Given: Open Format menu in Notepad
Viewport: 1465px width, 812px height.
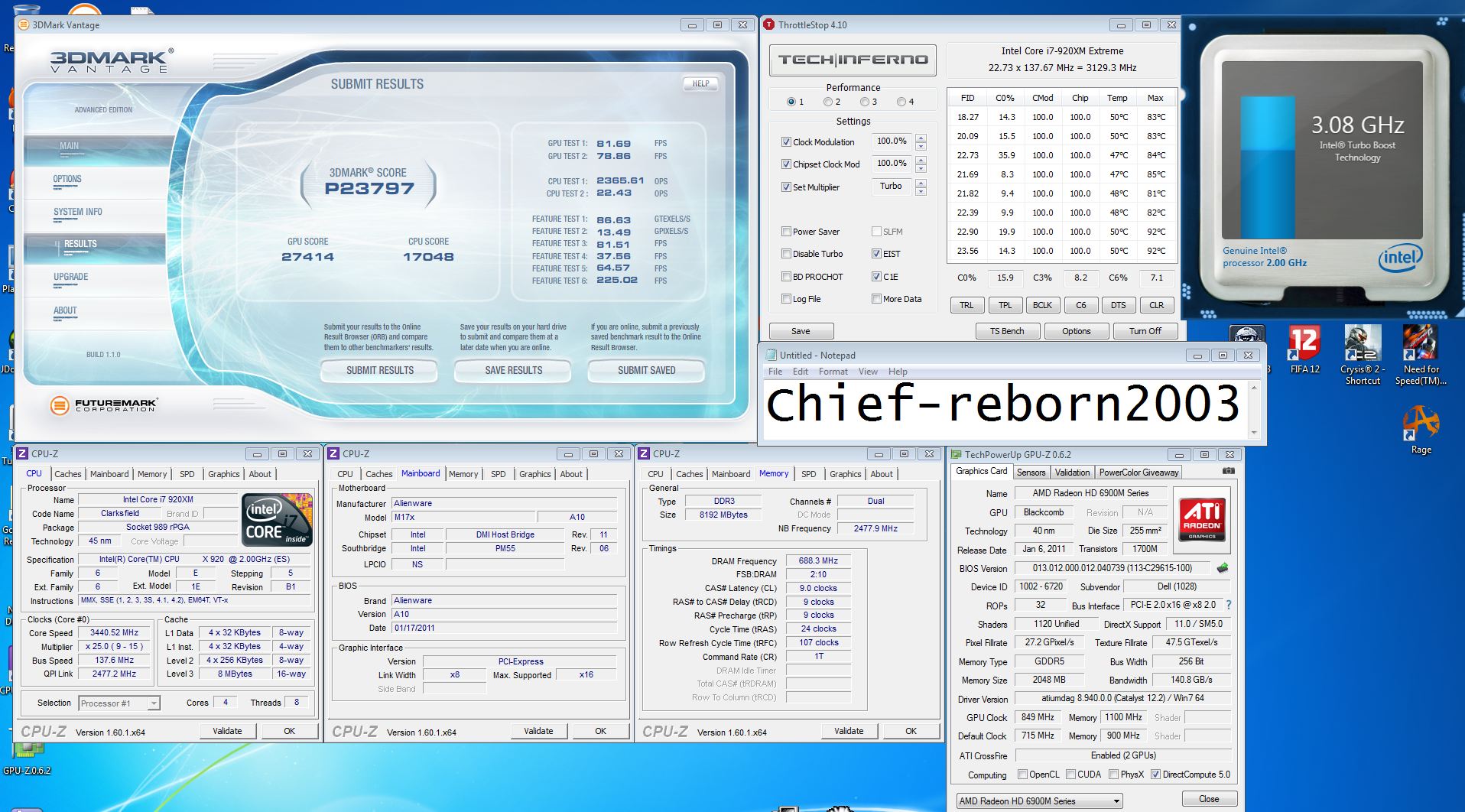Looking at the screenshot, I should (833, 372).
